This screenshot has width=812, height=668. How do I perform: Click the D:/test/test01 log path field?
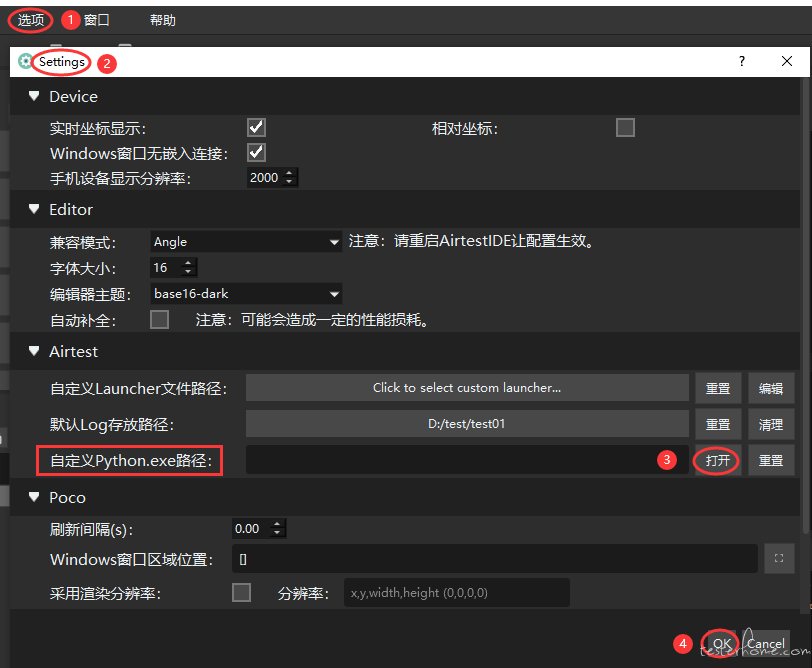(x=467, y=424)
